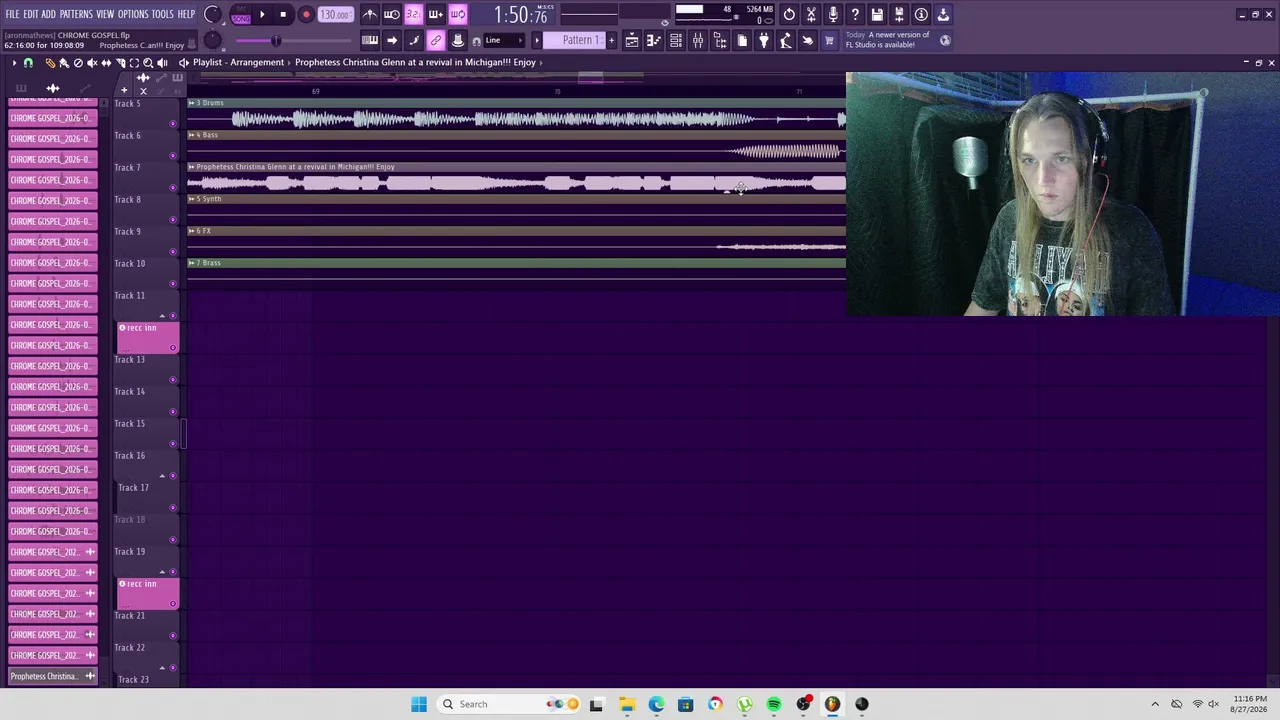1280x720 pixels.
Task: Toggle step editing mode
Action: point(414,40)
